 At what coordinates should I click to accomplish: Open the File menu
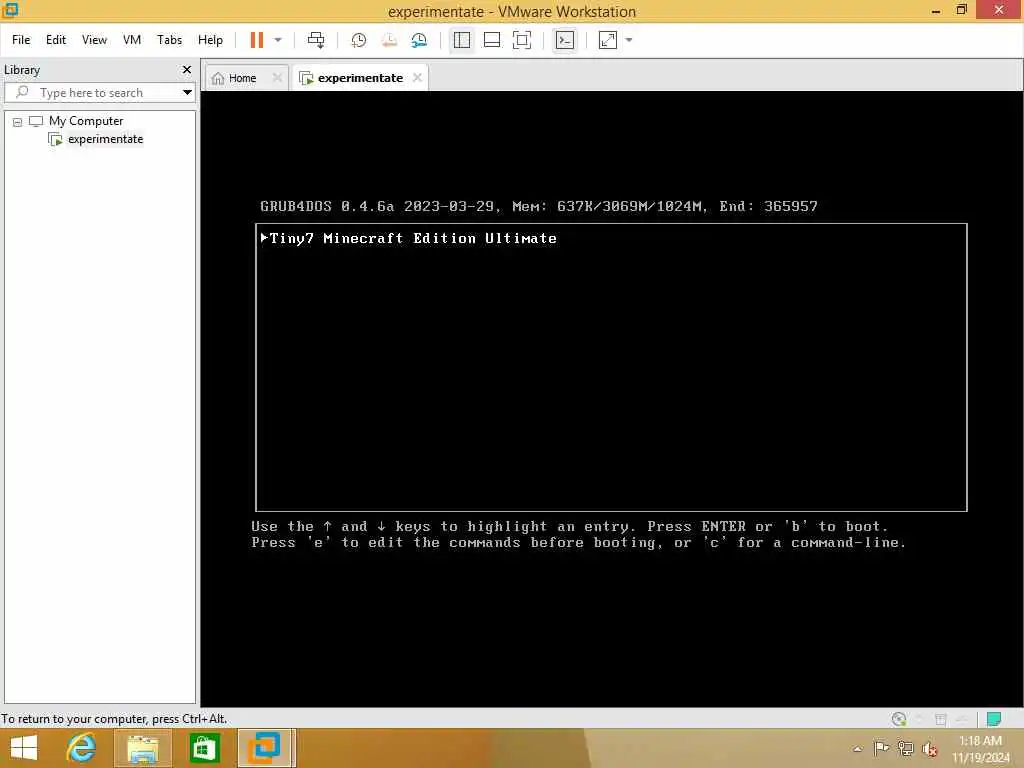tap(21, 40)
